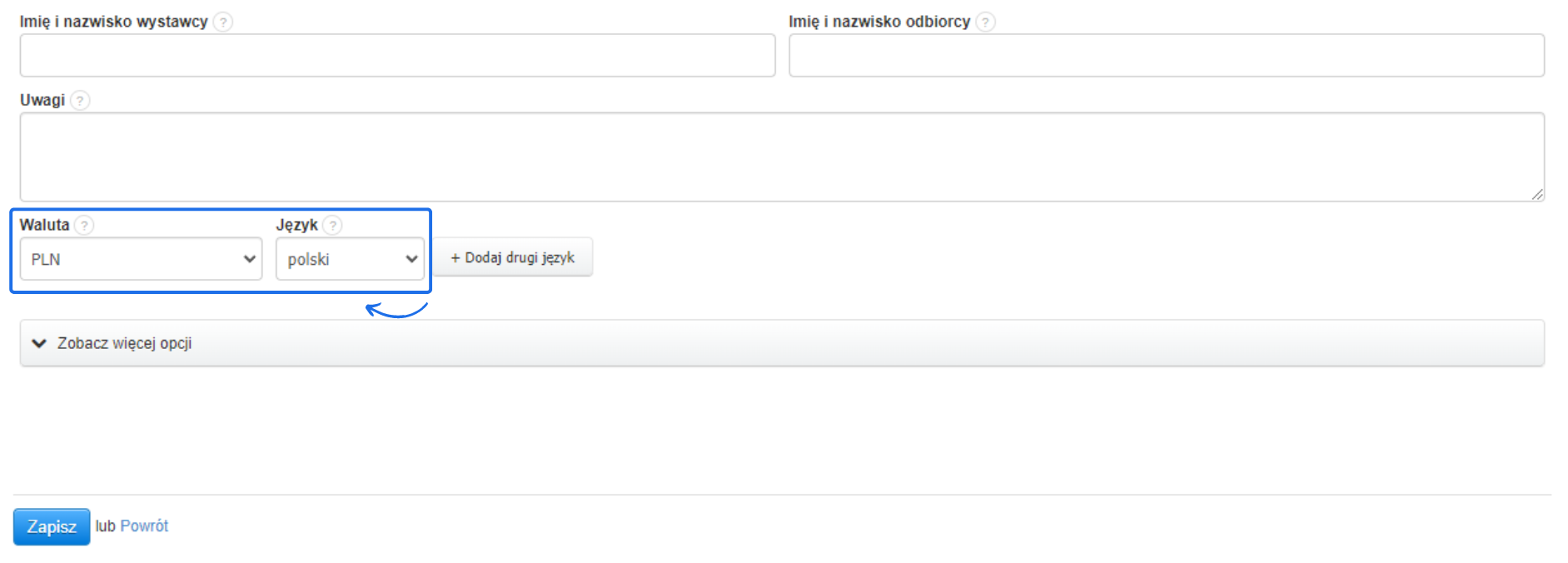Click the Uwagi field label text
The height and width of the screenshot is (563, 1568).
[x=42, y=100]
